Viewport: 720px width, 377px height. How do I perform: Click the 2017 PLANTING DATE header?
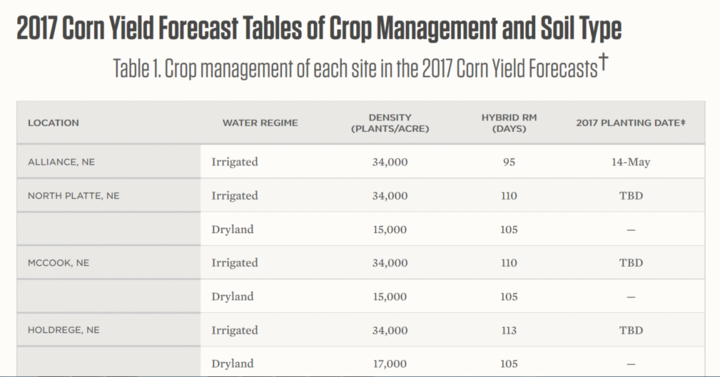pos(630,123)
